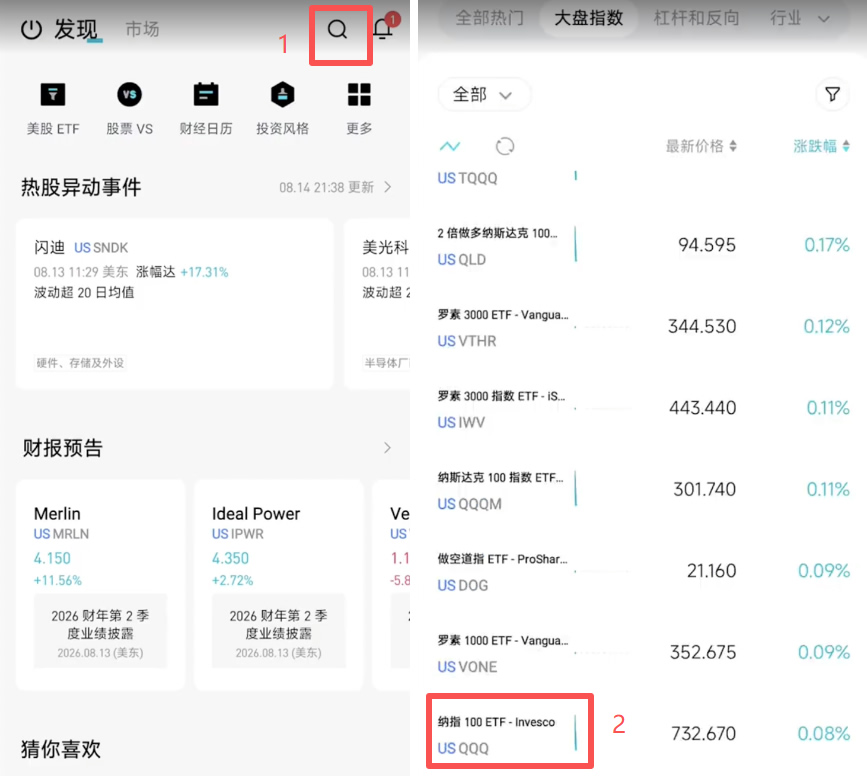This screenshot has height=776, width=867.
Task: Open VTHR 罗素 3000 ETF row
Action: pyautogui.click(x=644, y=326)
